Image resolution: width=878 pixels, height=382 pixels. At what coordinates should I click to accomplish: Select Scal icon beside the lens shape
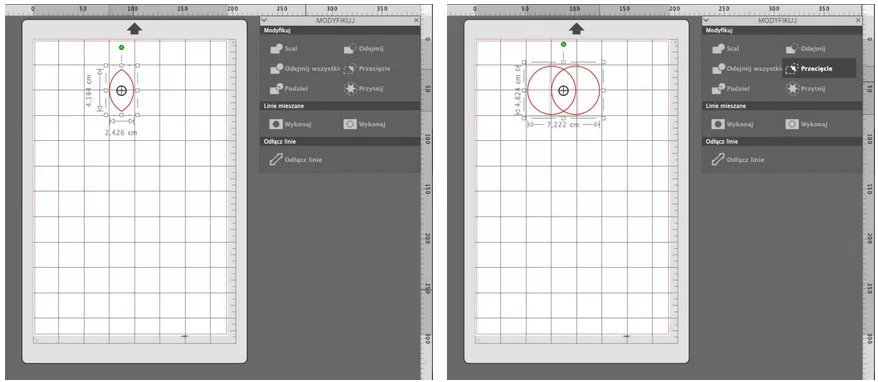276,49
